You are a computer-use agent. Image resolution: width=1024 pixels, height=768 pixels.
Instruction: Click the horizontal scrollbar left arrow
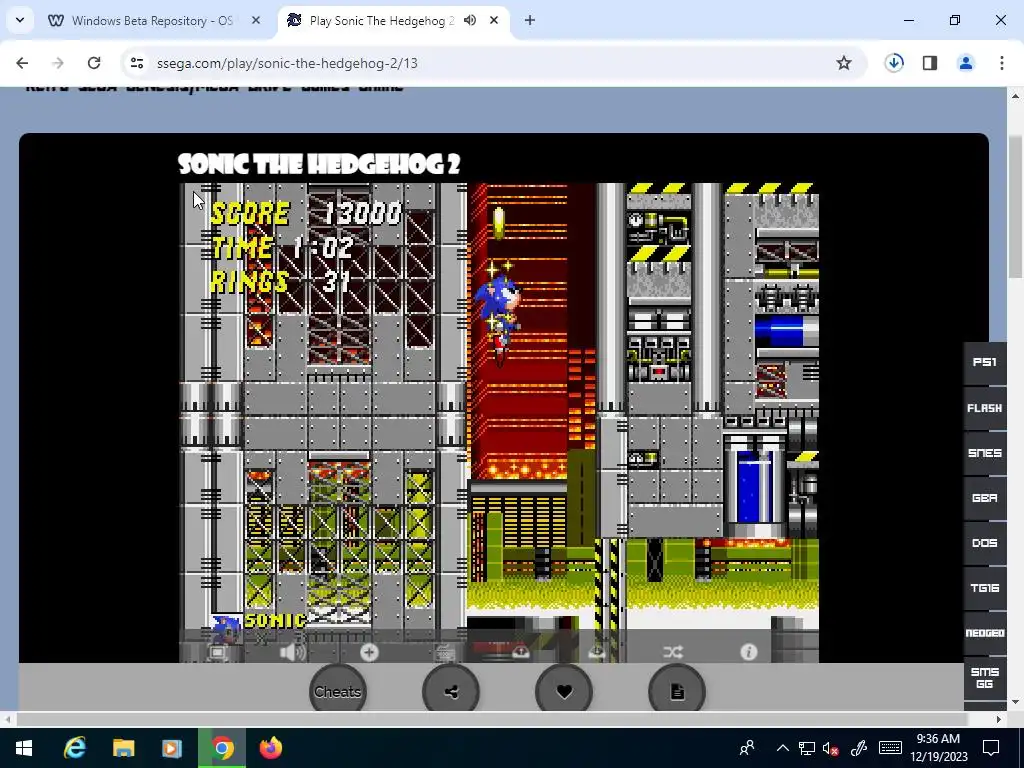tap(7, 719)
